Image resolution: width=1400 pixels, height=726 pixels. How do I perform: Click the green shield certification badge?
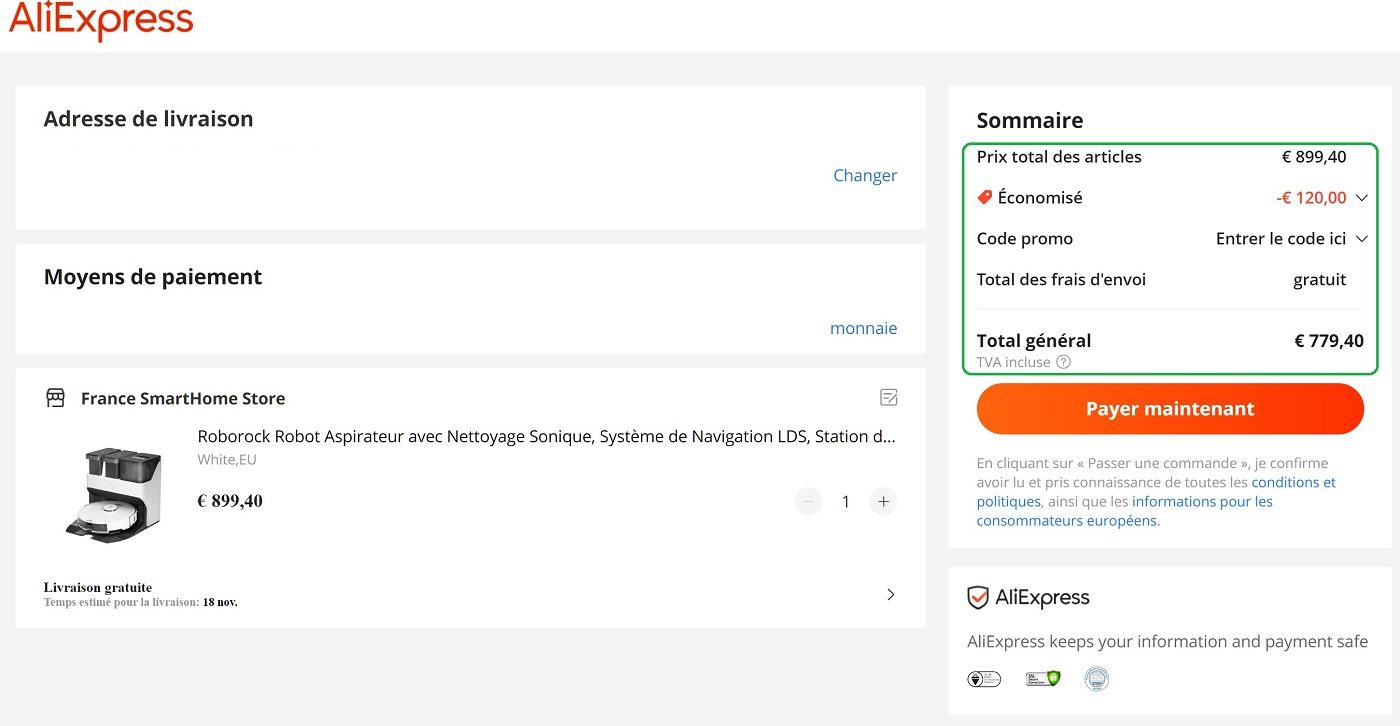(1042, 679)
